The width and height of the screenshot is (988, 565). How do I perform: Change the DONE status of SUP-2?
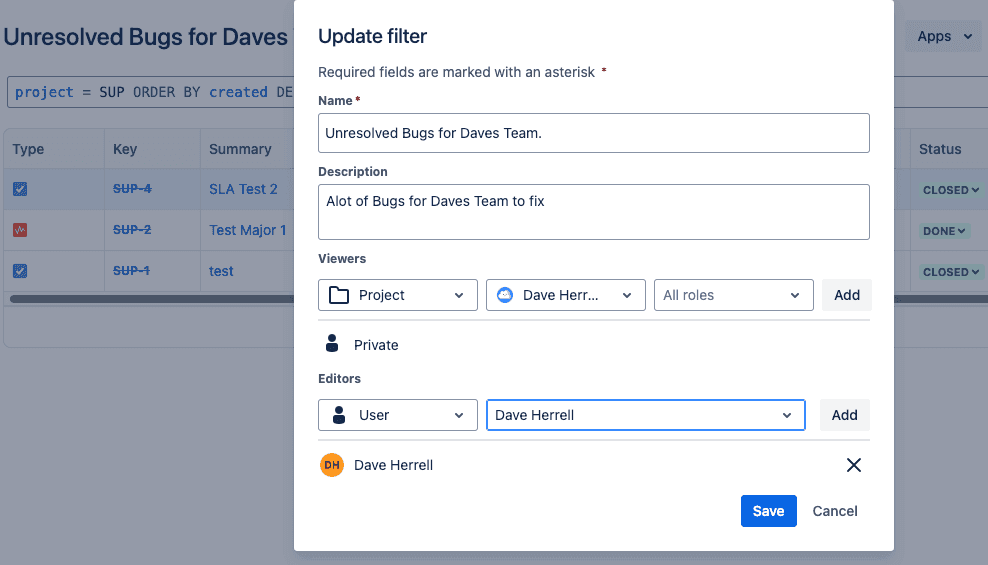coord(944,231)
